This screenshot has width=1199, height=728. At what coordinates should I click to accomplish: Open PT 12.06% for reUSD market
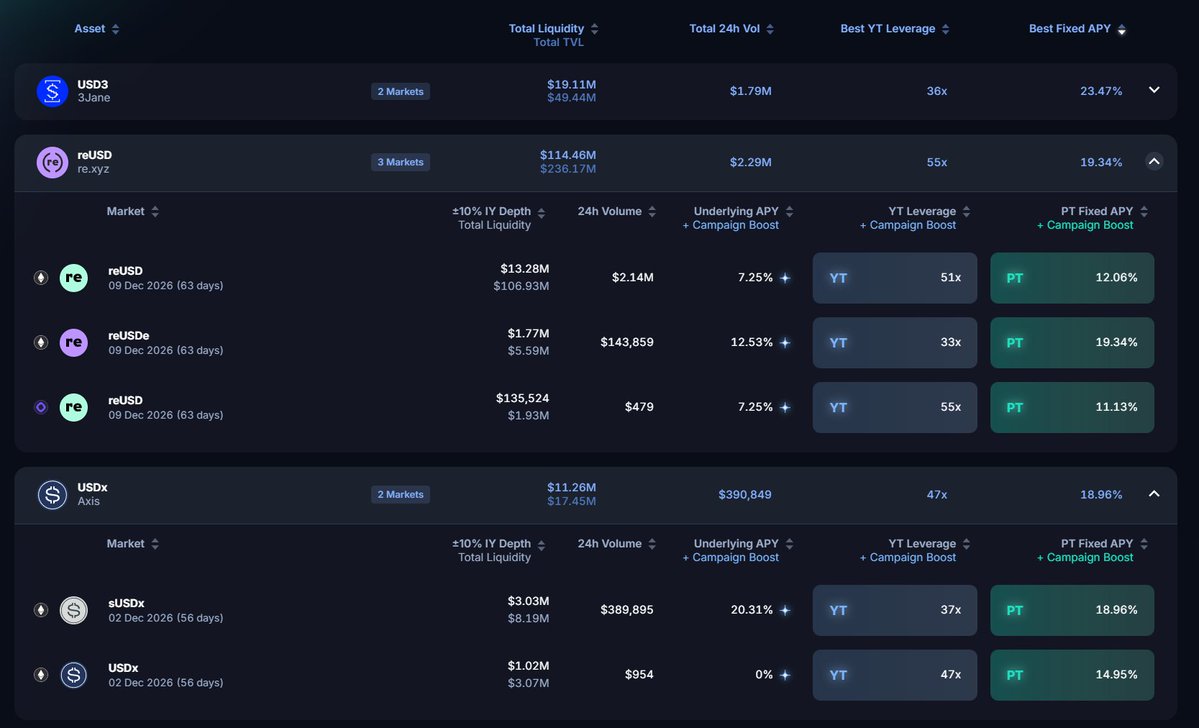(1072, 278)
